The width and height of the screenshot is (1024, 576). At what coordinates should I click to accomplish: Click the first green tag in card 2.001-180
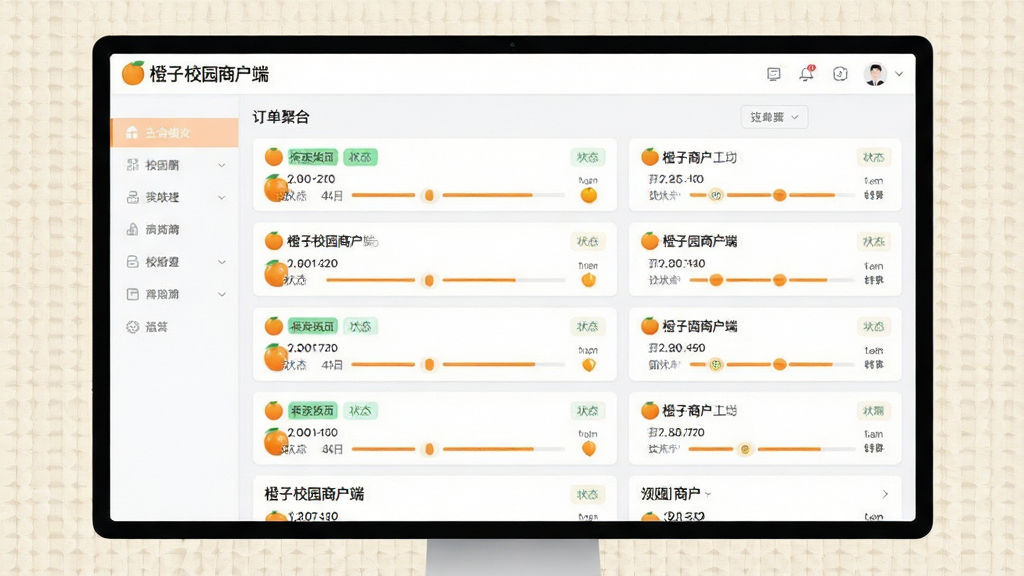tap(313, 411)
